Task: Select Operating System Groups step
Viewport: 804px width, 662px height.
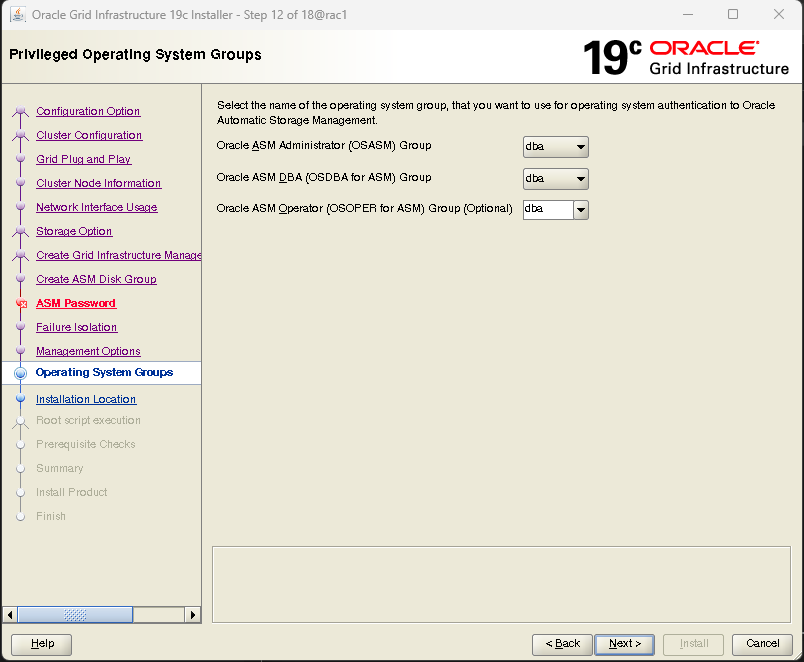Action: tap(104, 373)
